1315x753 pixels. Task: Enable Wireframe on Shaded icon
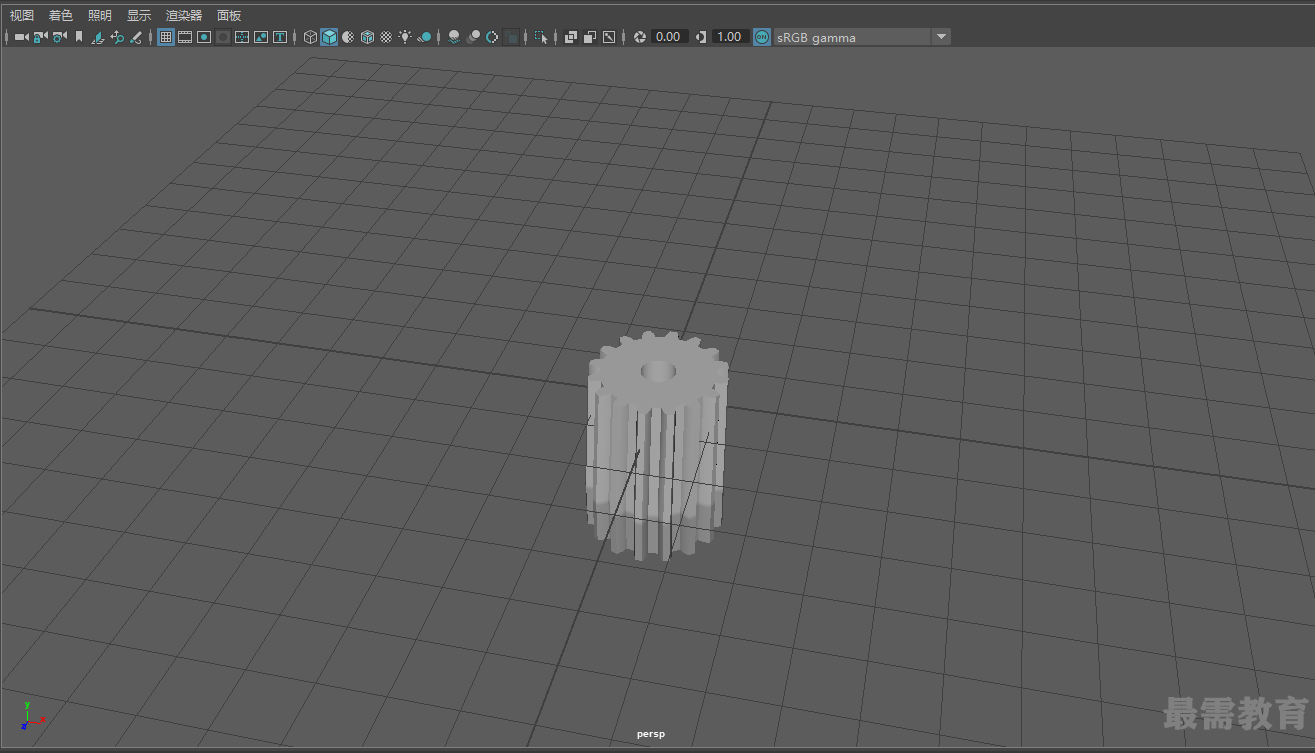(367, 37)
